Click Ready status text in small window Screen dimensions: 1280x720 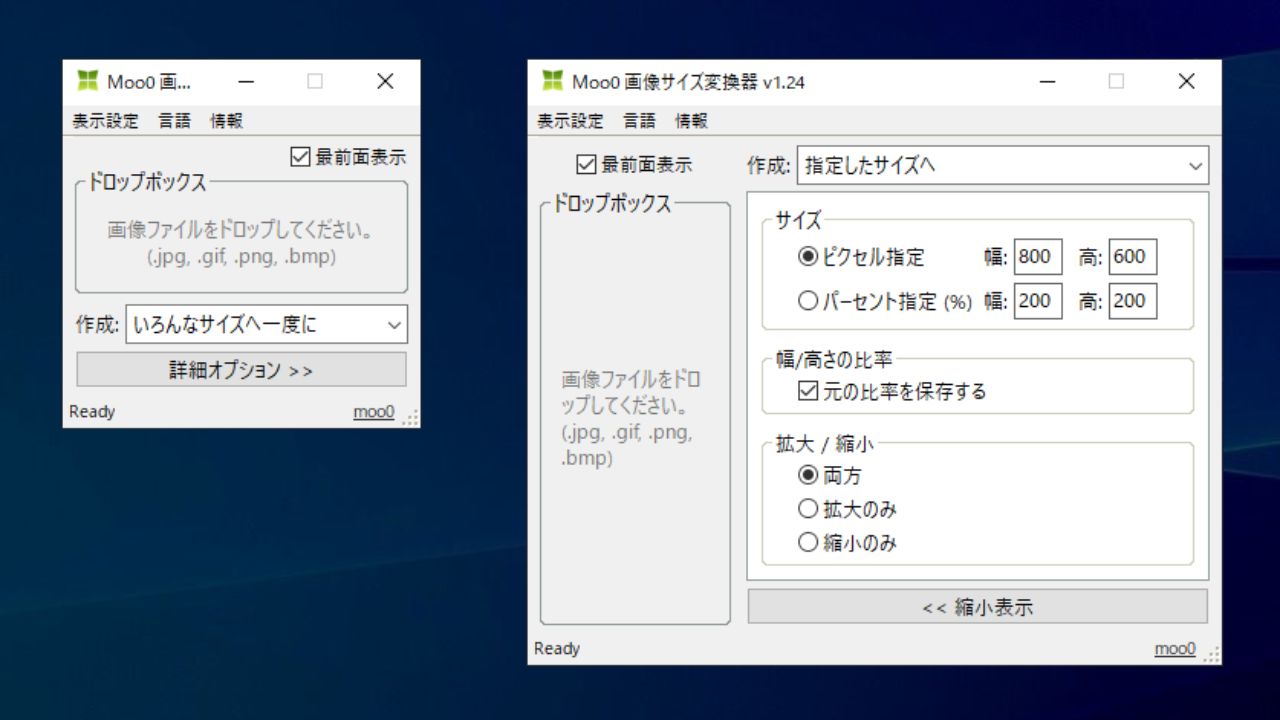click(92, 412)
